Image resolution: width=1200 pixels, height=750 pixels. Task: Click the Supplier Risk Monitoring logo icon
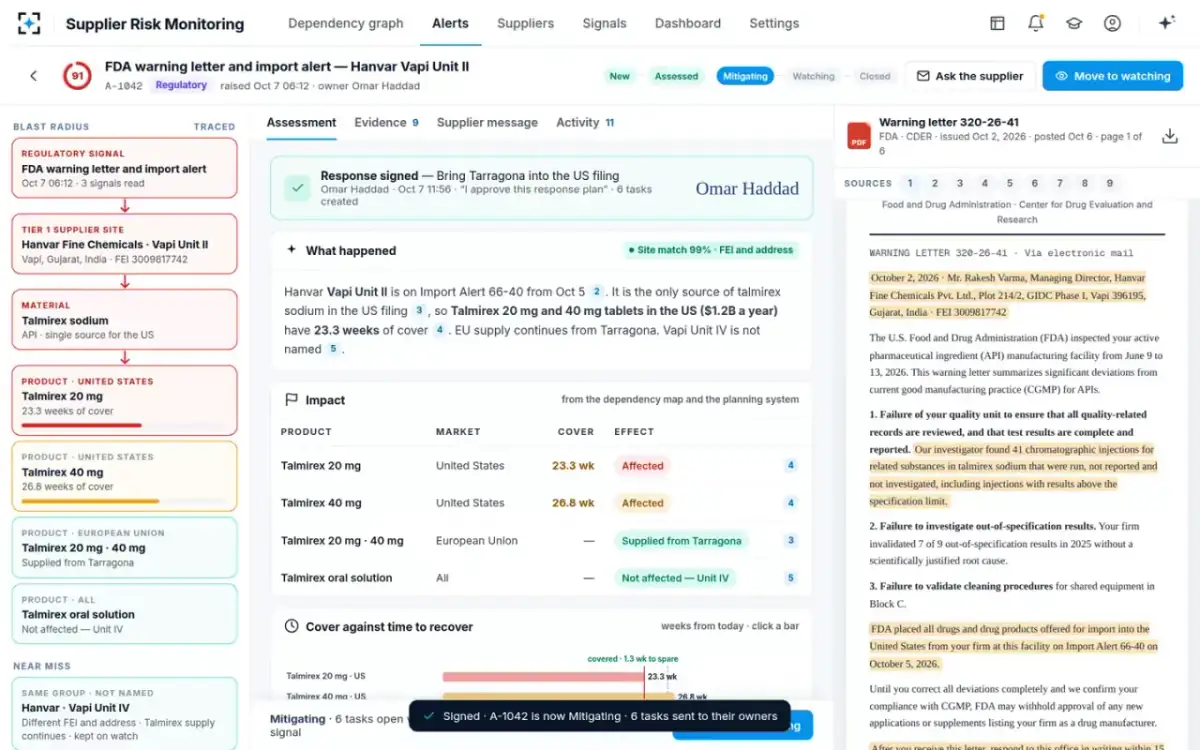coord(30,23)
